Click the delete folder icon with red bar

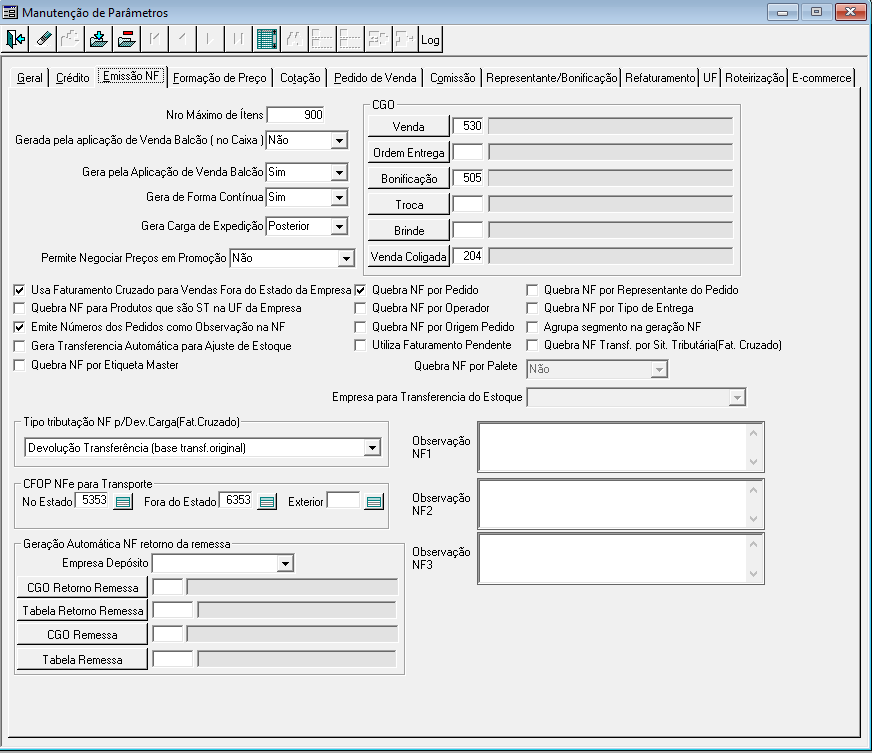click(x=127, y=39)
